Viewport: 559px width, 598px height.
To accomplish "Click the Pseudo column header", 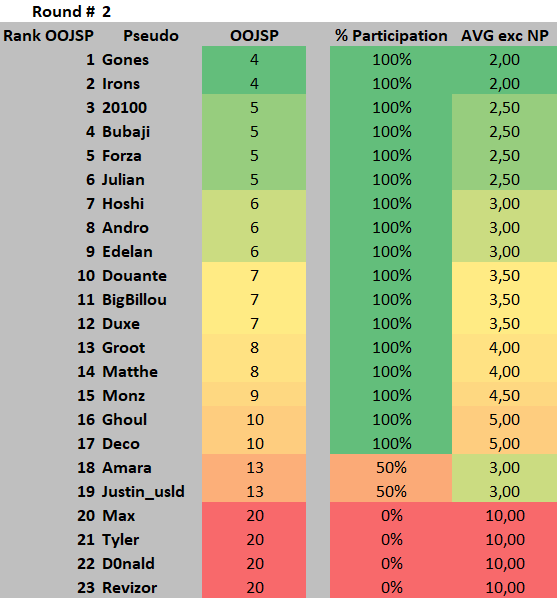I will [150, 35].
